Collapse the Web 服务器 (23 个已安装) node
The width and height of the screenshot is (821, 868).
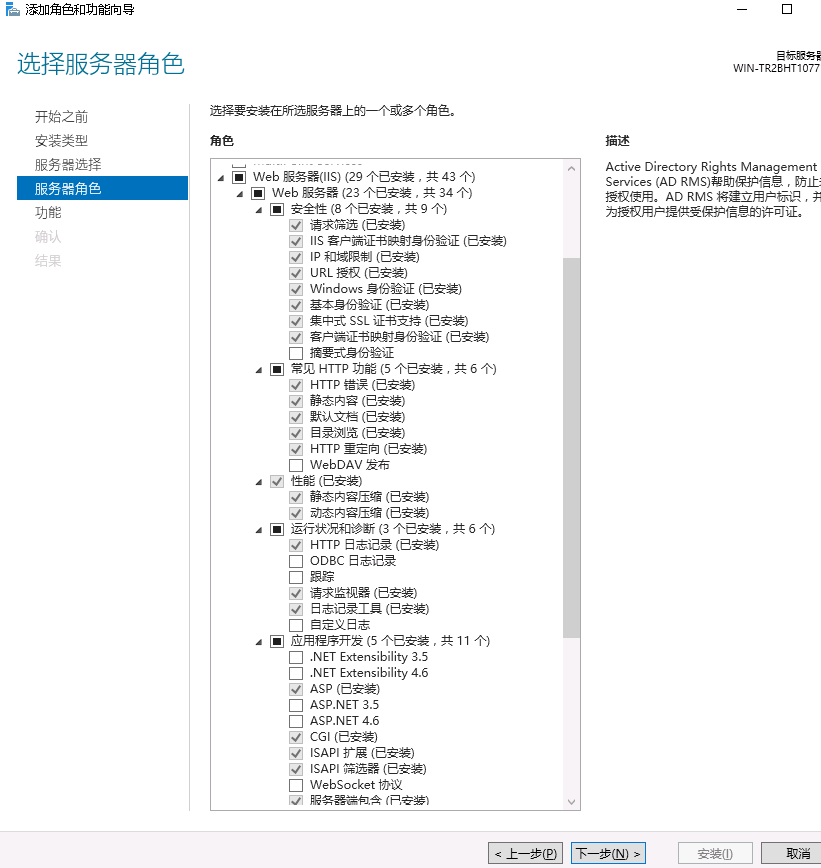[x=240, y=194]
